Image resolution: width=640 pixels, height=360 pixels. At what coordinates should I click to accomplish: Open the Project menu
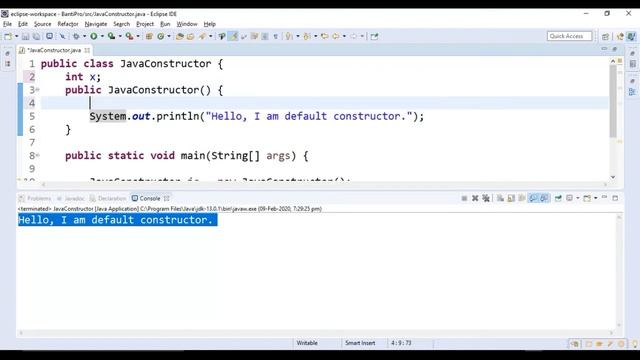click(145, 24)
